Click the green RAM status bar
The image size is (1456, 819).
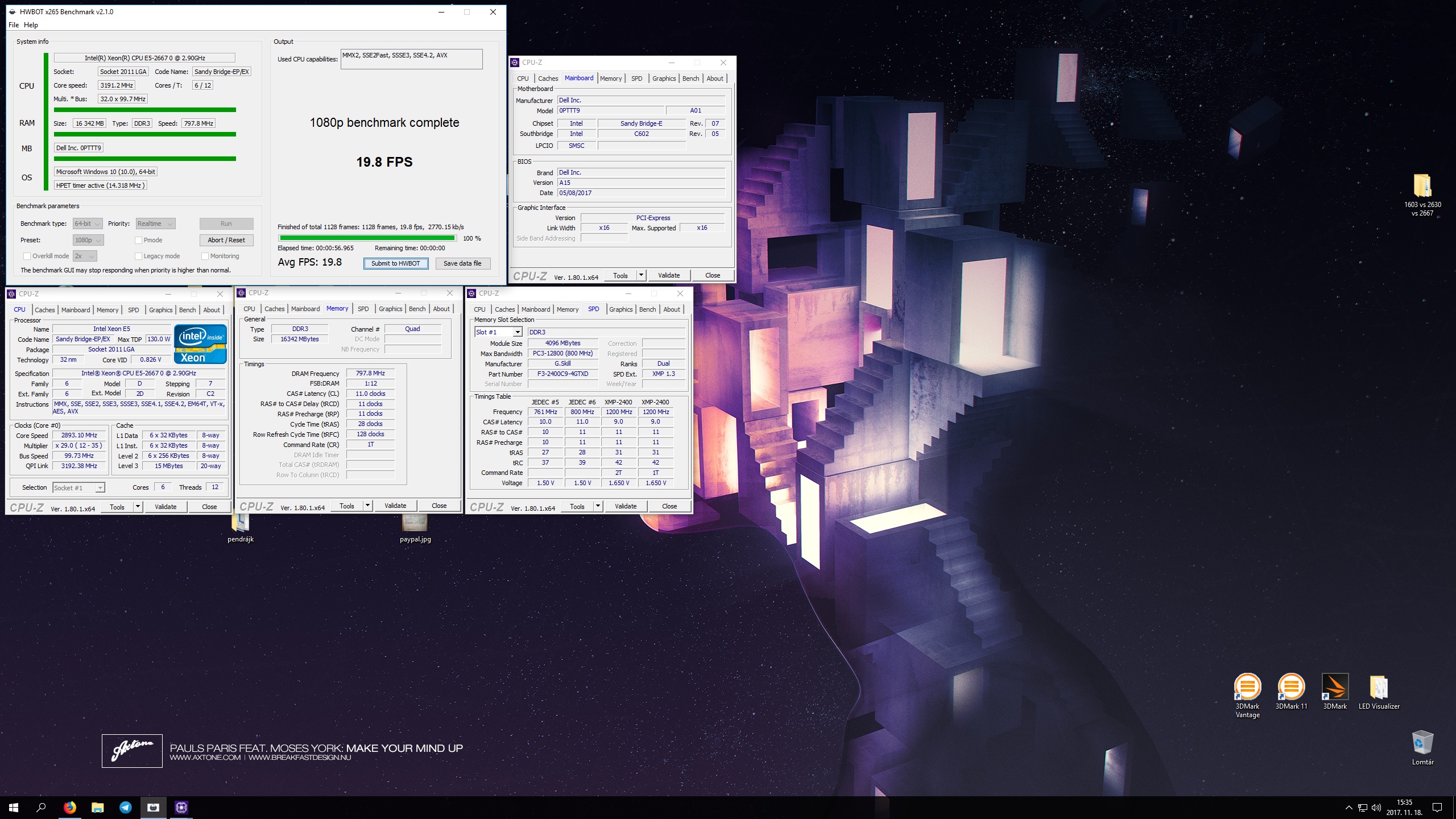145,134
